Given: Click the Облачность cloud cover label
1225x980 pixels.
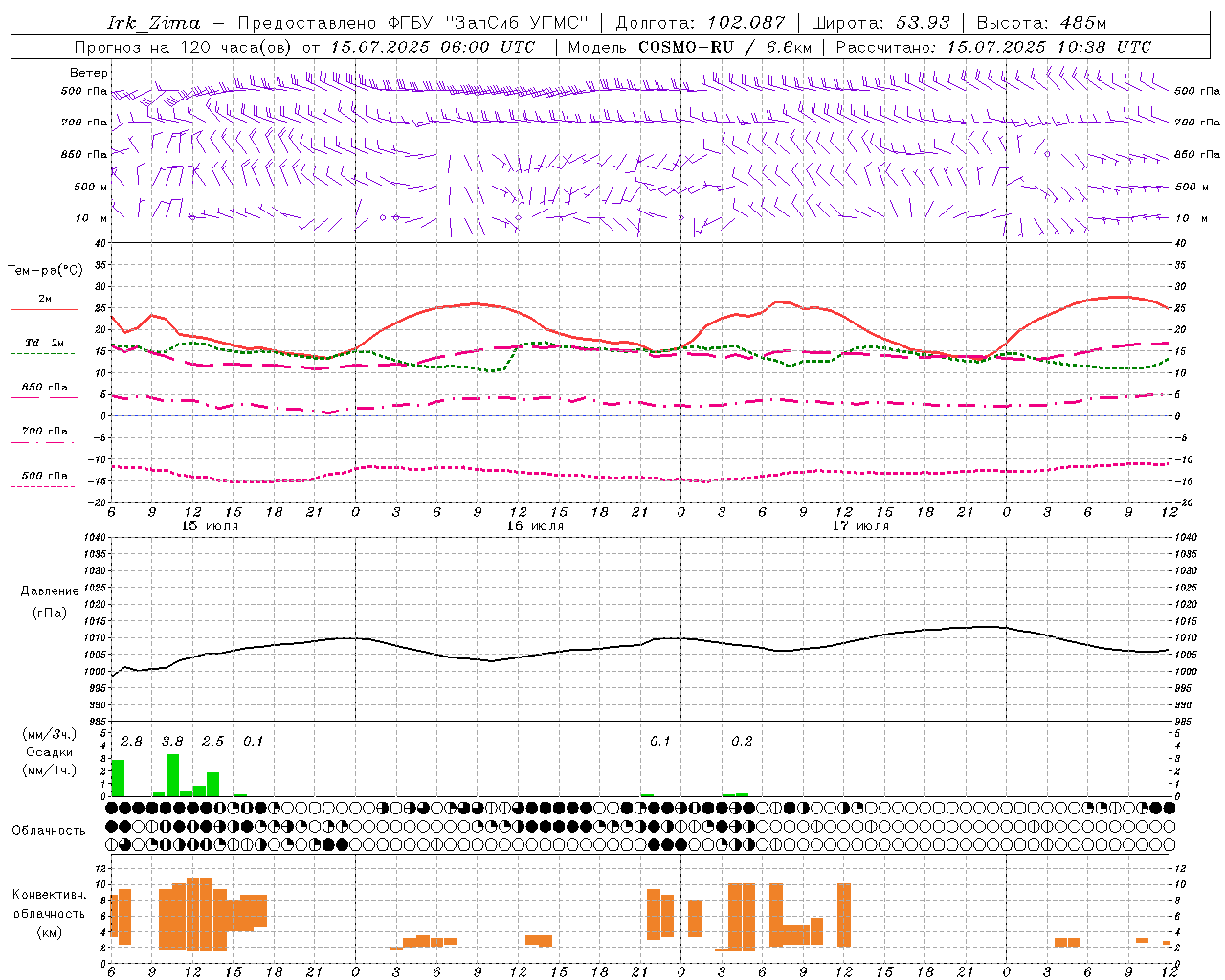Looking at the screenshot, I should [49, 830].
